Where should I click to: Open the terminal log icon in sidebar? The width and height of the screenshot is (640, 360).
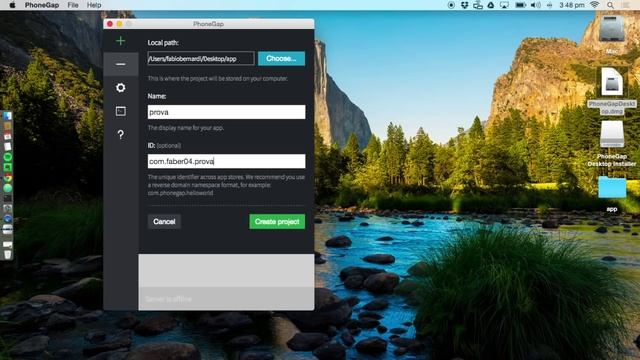pos(120,111)
